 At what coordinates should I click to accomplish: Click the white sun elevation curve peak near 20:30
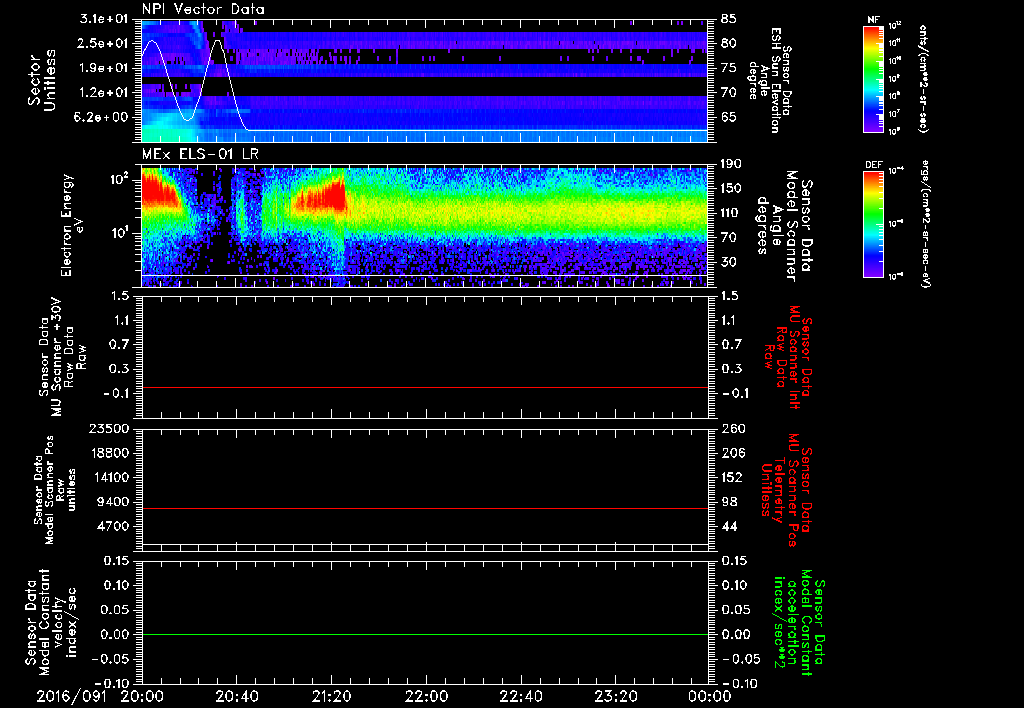tap(218, 41)
